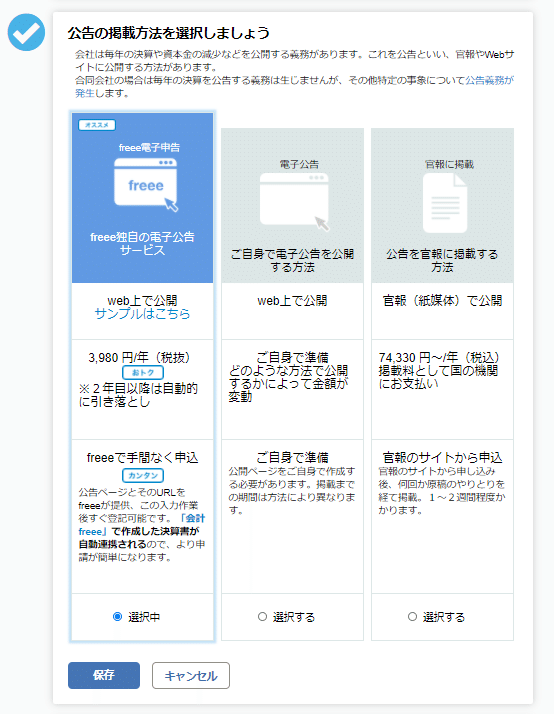Click ※2年目以降は自動的に引き落とし note
Viewport: 554px width, 714px height.
(x=138, y=395)
